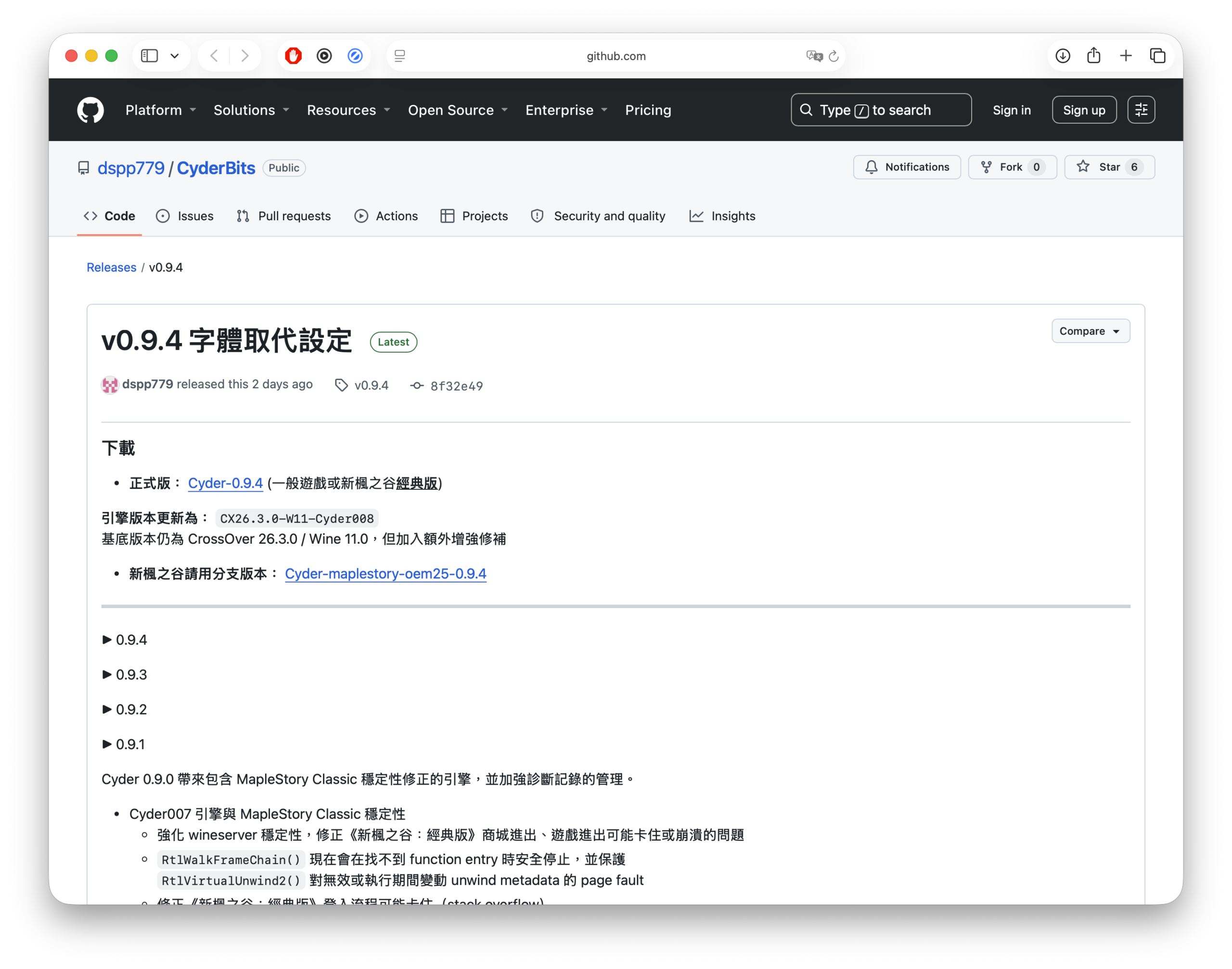Open the red hand ad blocker extension
This screenshot has height=969, width=1232.
click(x=294, y=56)
